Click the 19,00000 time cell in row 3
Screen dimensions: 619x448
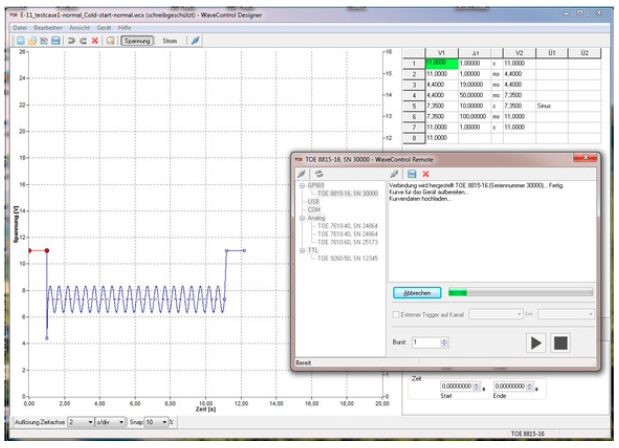point(475,84)
